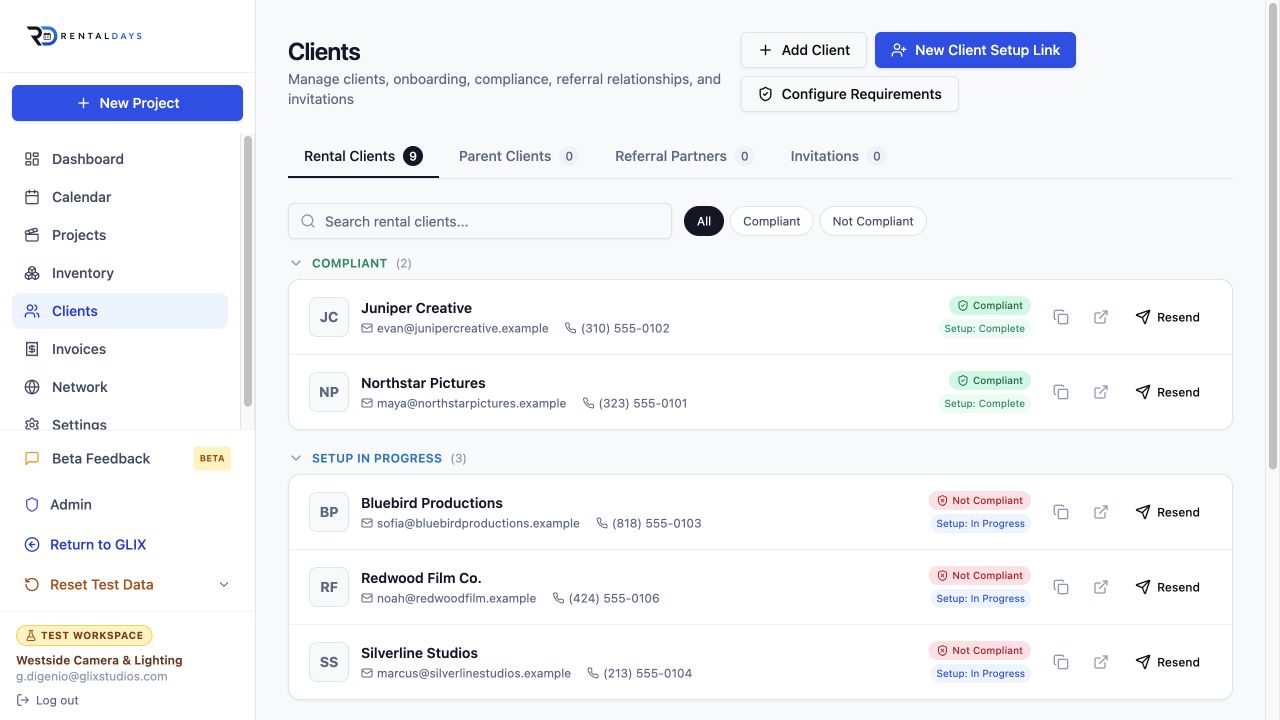Screen dimensions: 1280x720
Task: Resend invite to Silverline Studios
Action: (x=1168, y=662)
